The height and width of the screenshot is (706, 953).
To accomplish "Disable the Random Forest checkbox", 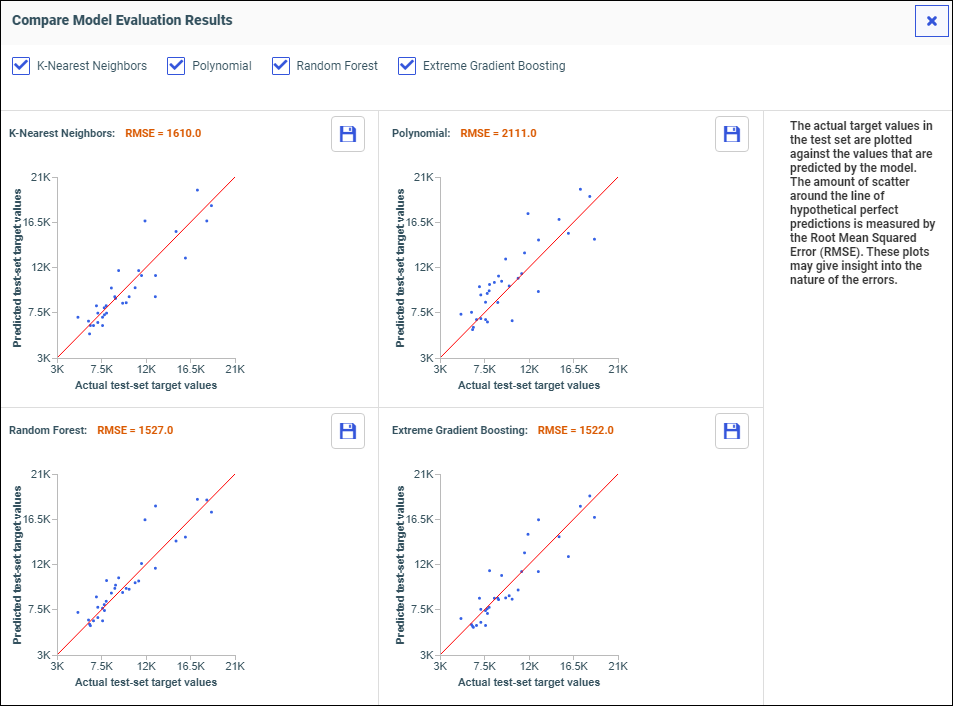I will point(281,66).
